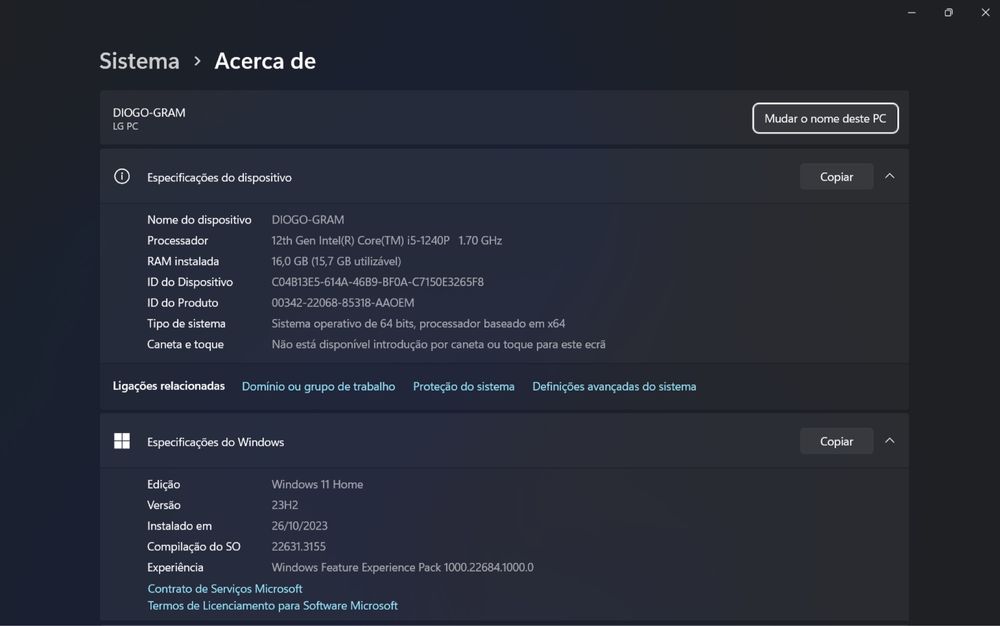
Task: Click the DIOGO-GRAM name in top card
Action: [149, 113]
